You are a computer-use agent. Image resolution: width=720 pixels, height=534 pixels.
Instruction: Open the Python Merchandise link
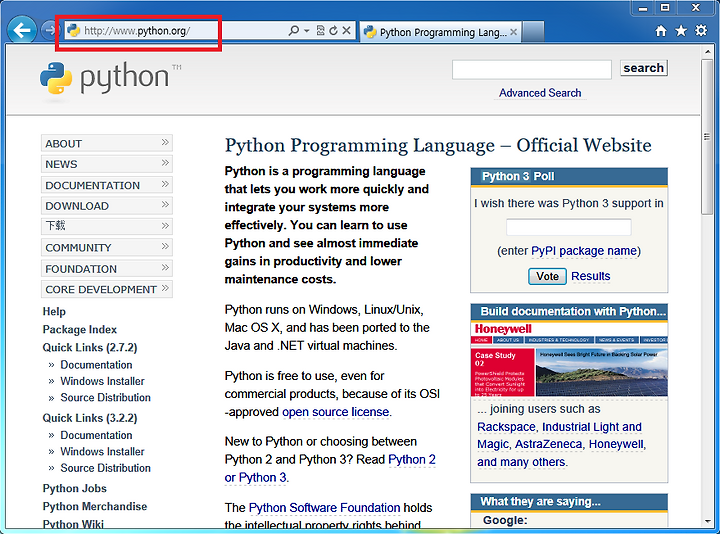pyautogui.click(x=95, y=506)
